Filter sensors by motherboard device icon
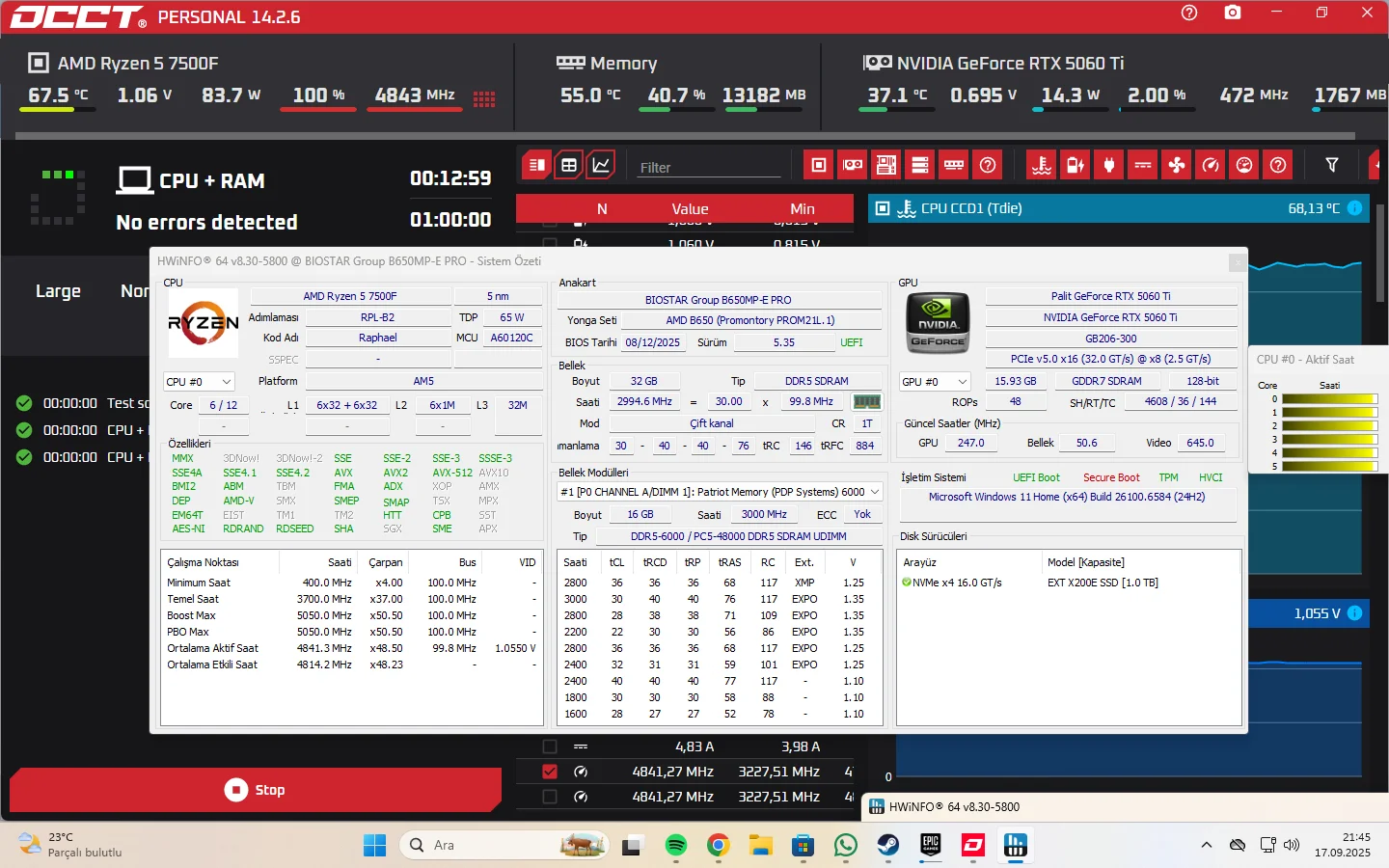The width and height of the screenshot is (1389, 868). pos(886,165)
